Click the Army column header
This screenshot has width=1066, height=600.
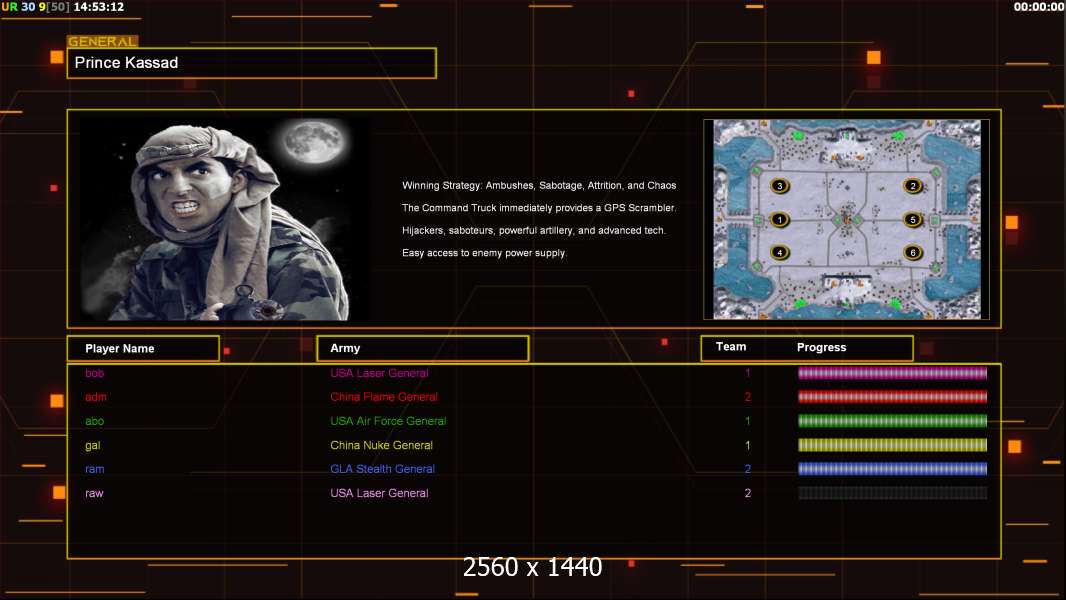(422, 348)
